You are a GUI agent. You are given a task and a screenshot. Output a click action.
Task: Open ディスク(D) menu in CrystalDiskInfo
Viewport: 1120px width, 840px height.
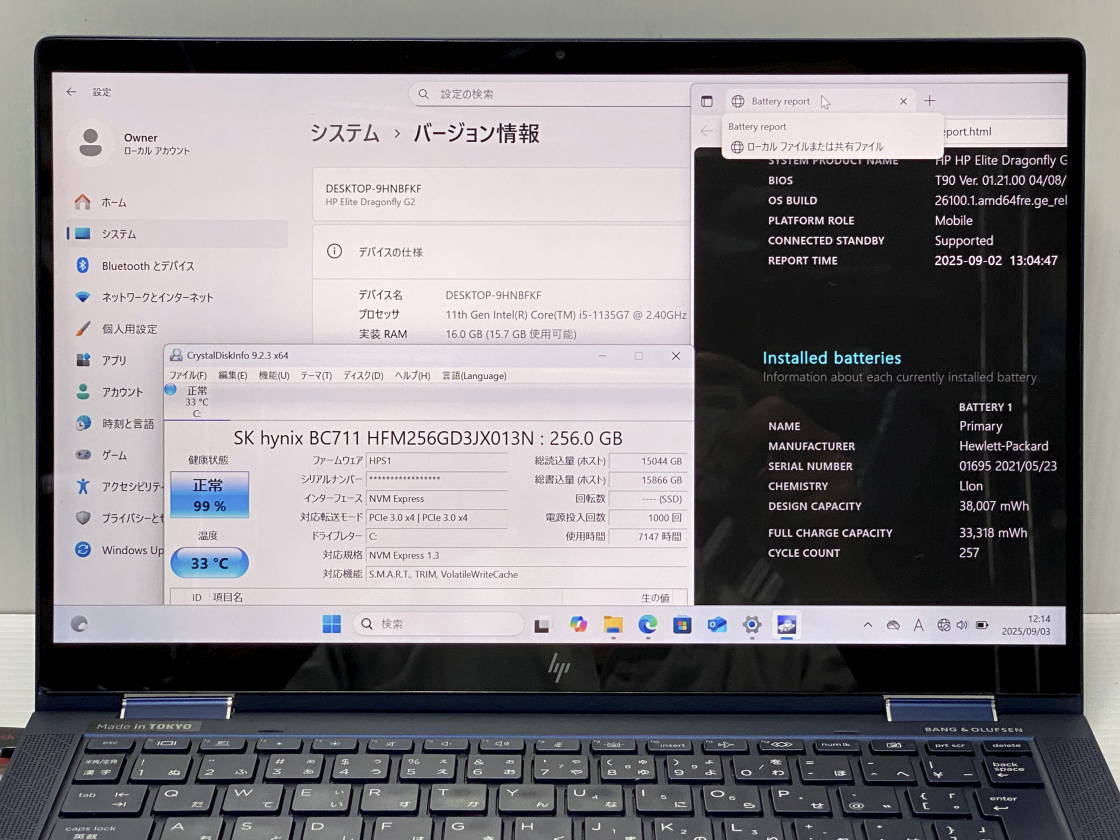[363, 376]
